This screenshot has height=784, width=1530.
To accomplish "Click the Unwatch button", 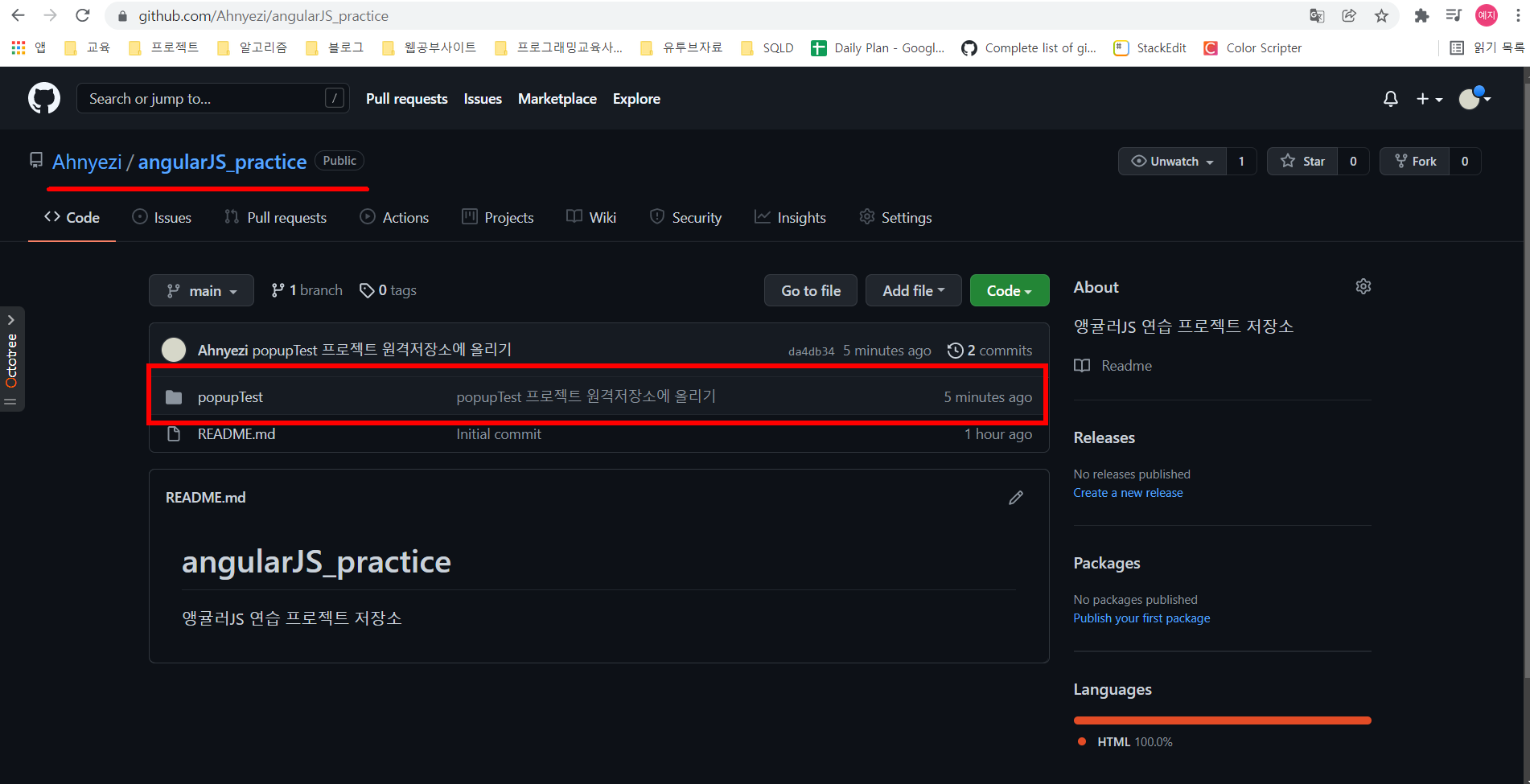I will click(x=1172, y=162).
